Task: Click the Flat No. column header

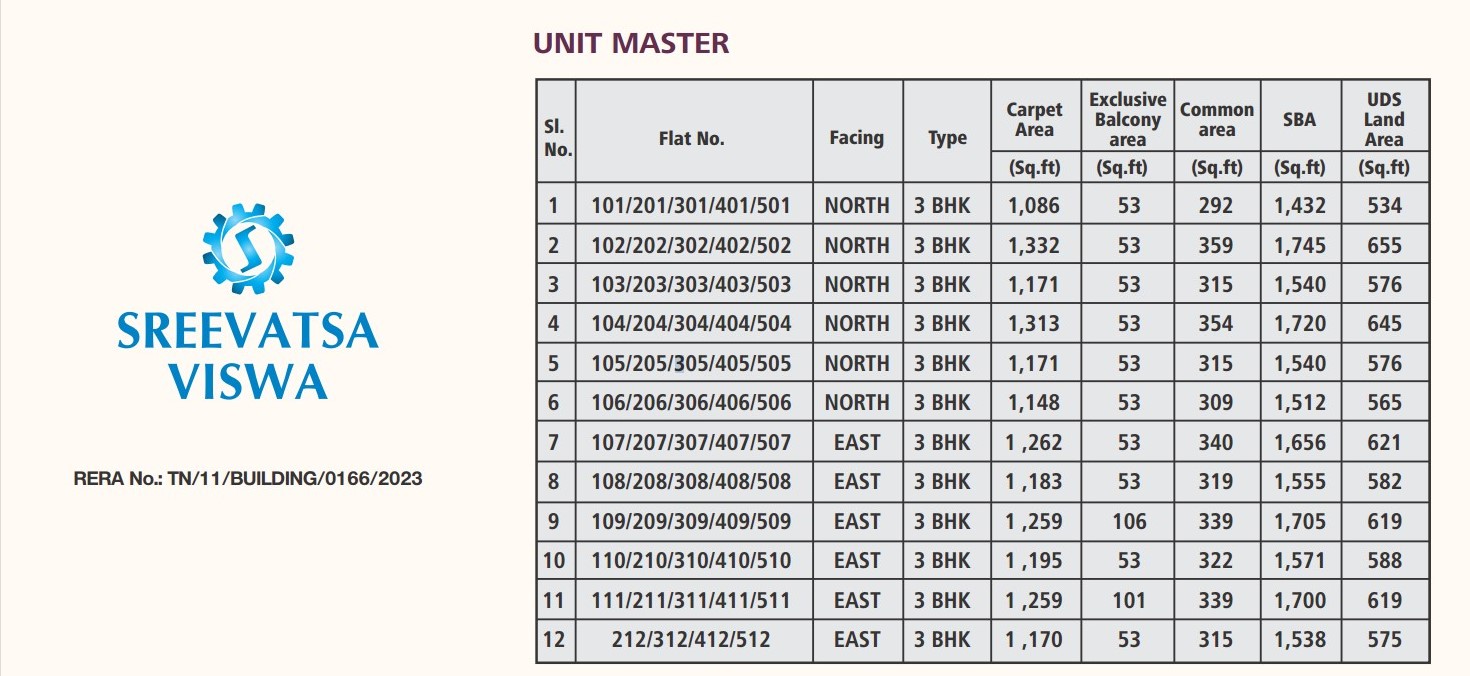Action: tap(692, 139)
